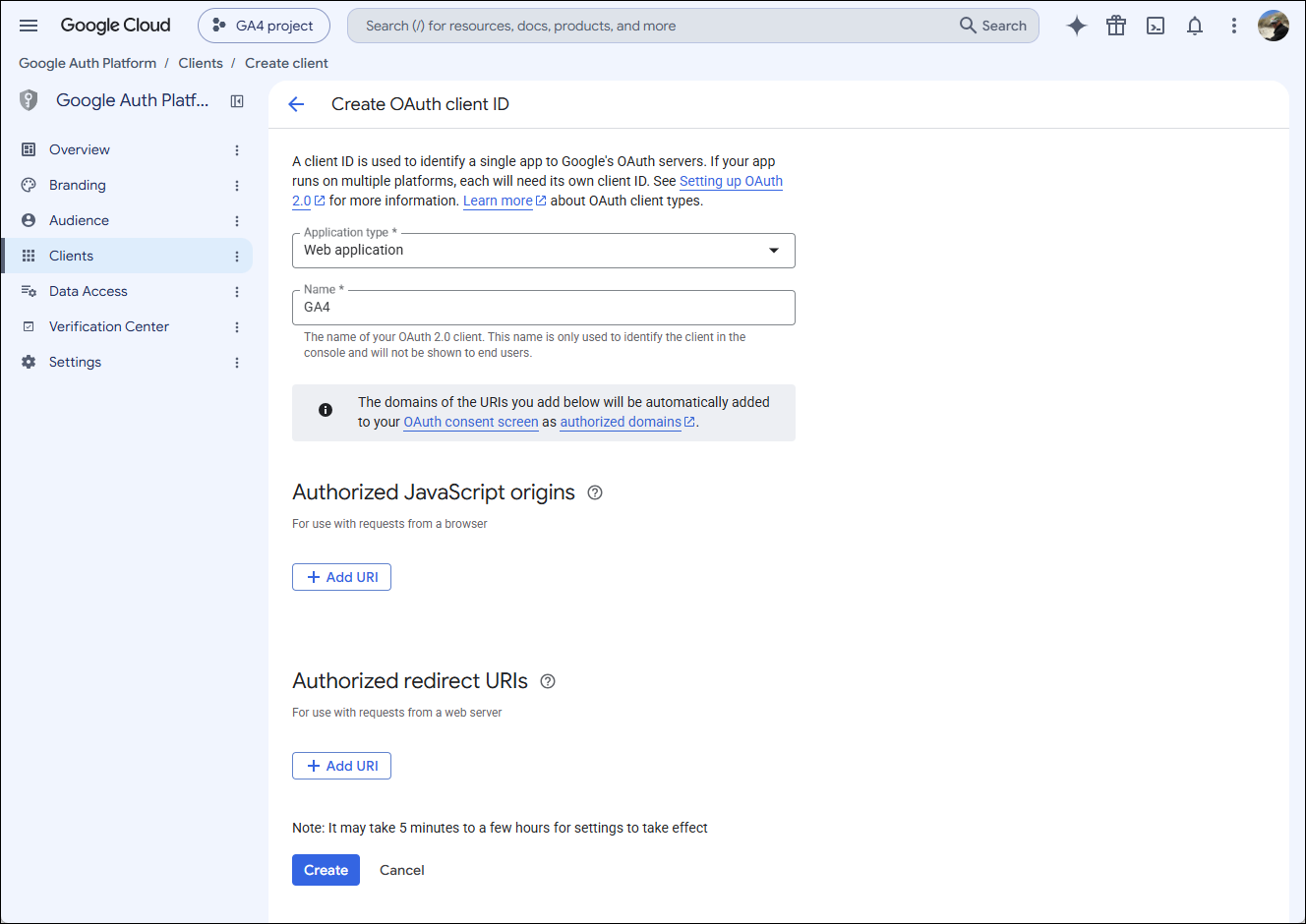Click the Data Access icon
1306x924 pixels.
pyautogui.click(x=29, y=291)
